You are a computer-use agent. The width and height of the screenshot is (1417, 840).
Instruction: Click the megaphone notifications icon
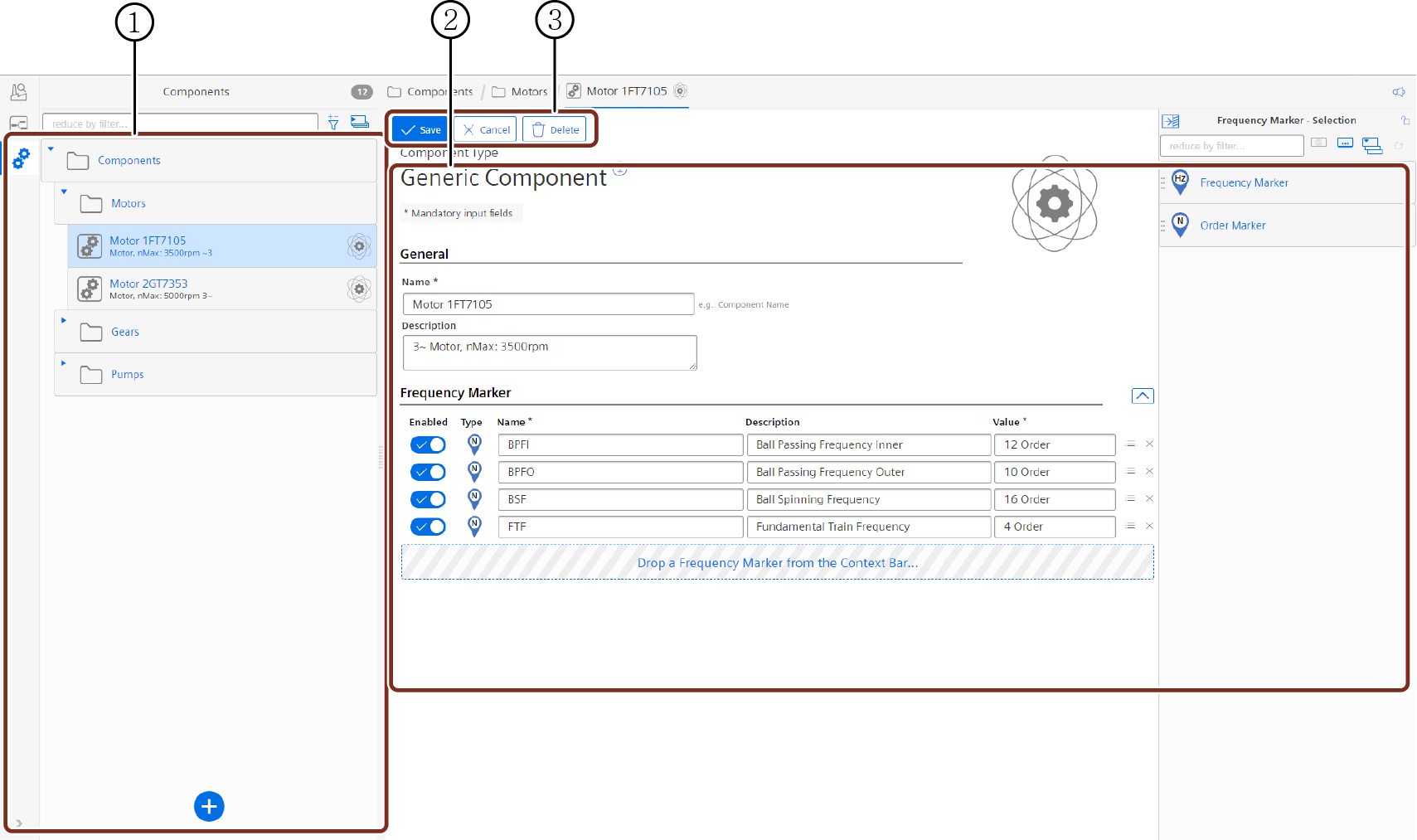[x=1399, y=92]
